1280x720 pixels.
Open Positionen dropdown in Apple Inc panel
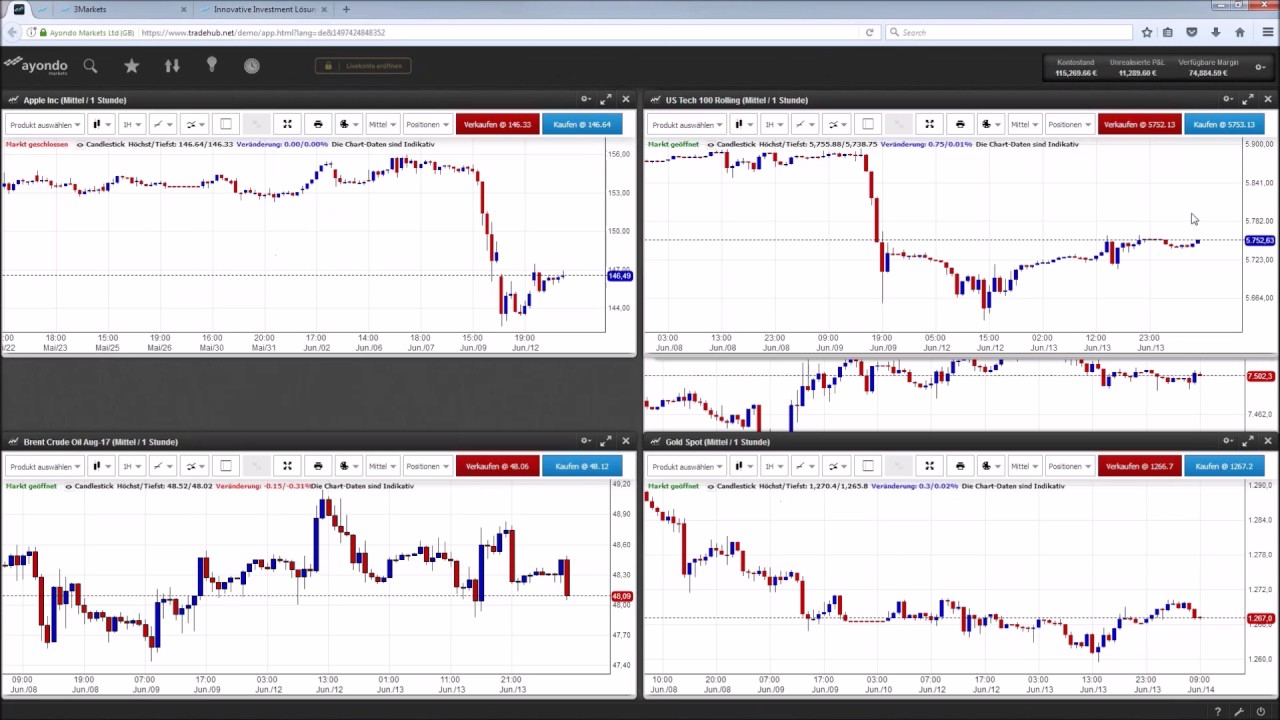point(427,124)
